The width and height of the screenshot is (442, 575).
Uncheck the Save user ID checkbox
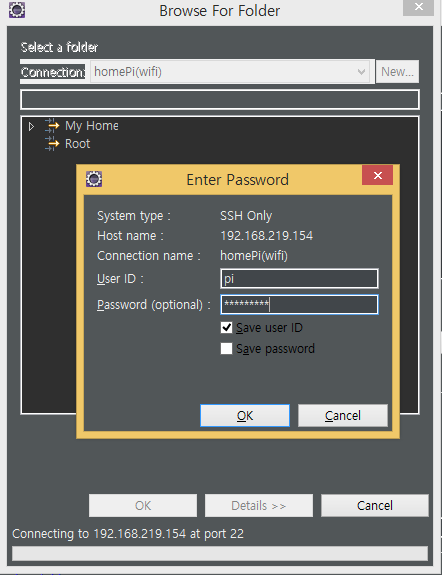point(226,327)
